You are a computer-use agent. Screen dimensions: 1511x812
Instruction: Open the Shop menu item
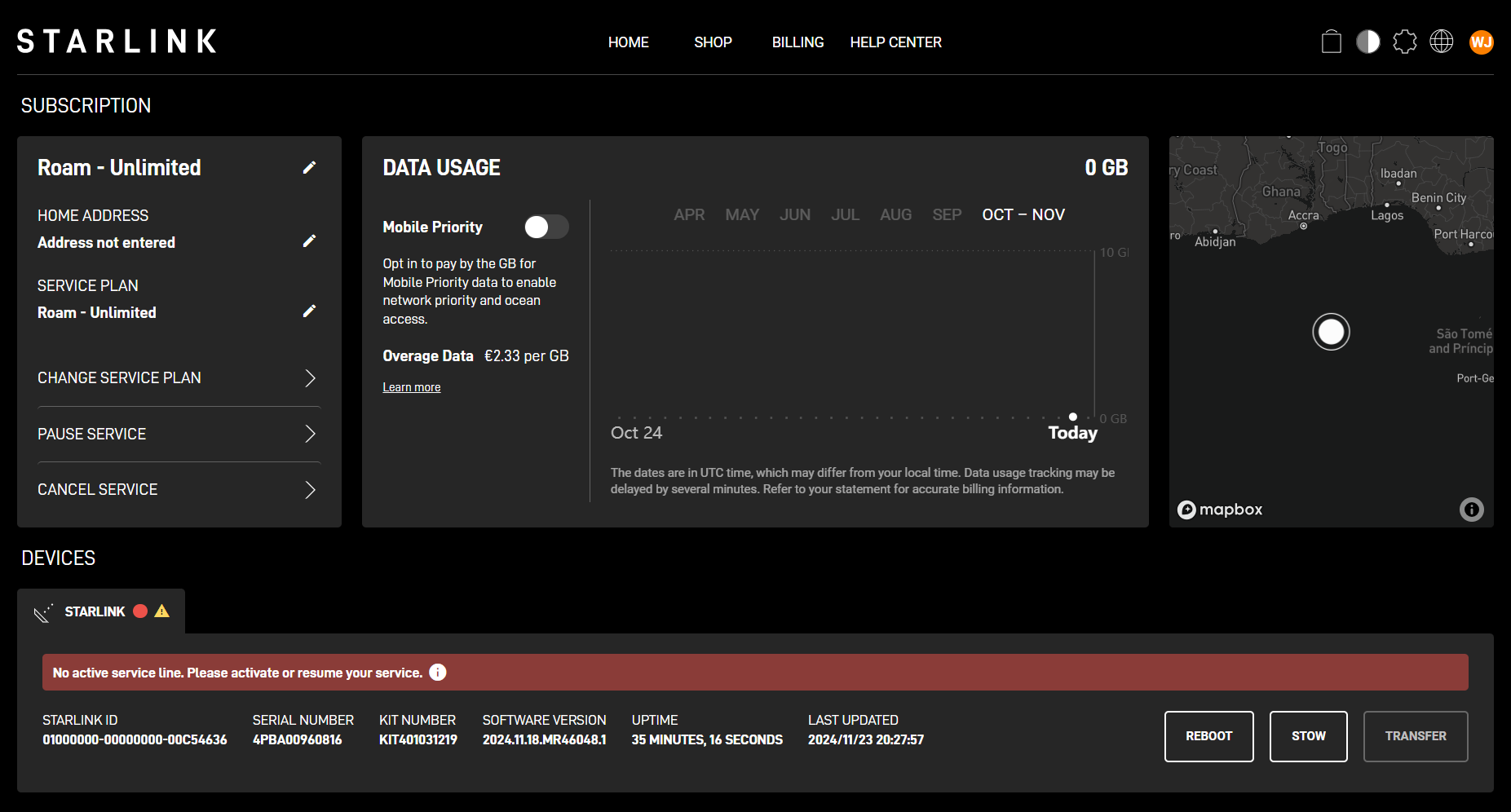click(x=713, y=42)
